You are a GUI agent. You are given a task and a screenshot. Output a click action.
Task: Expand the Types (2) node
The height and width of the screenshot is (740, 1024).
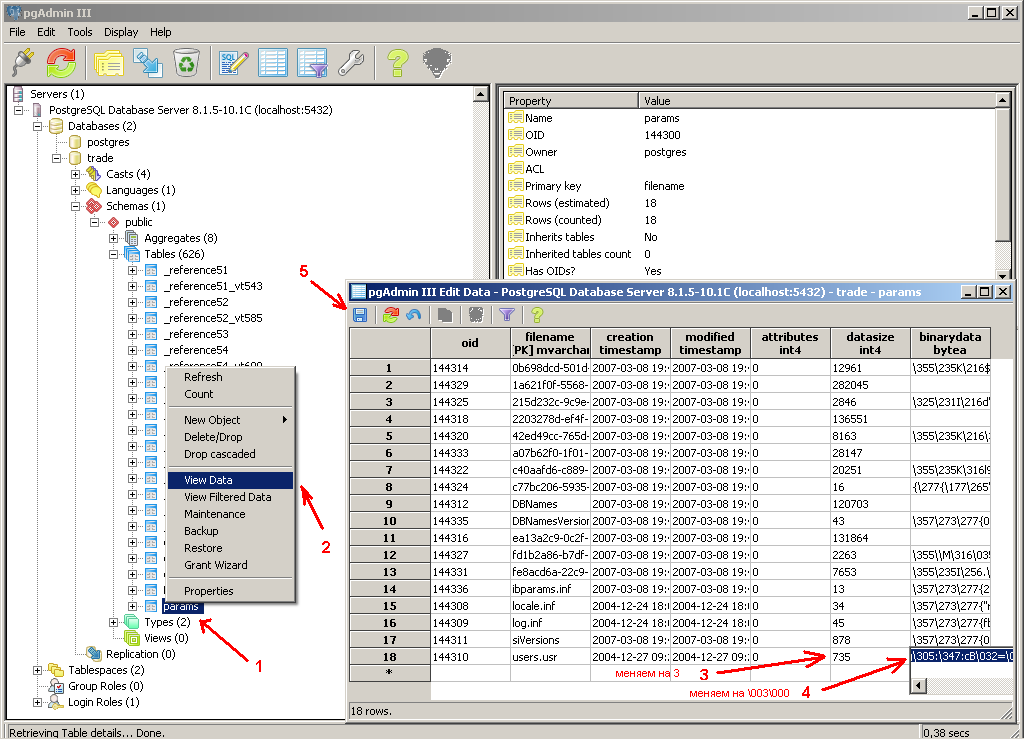click(x=113, y=622)
